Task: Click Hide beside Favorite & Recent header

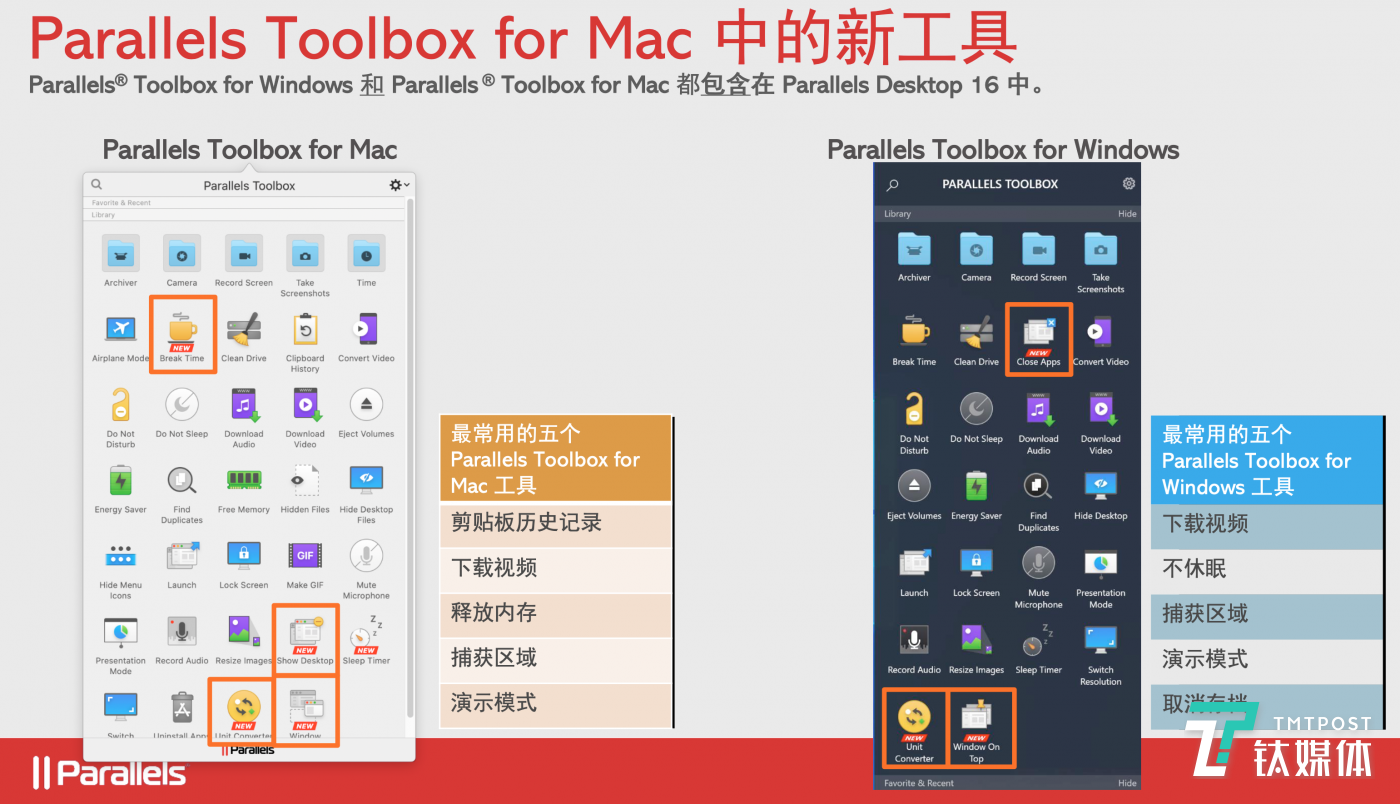Action: pos(1127,783)
